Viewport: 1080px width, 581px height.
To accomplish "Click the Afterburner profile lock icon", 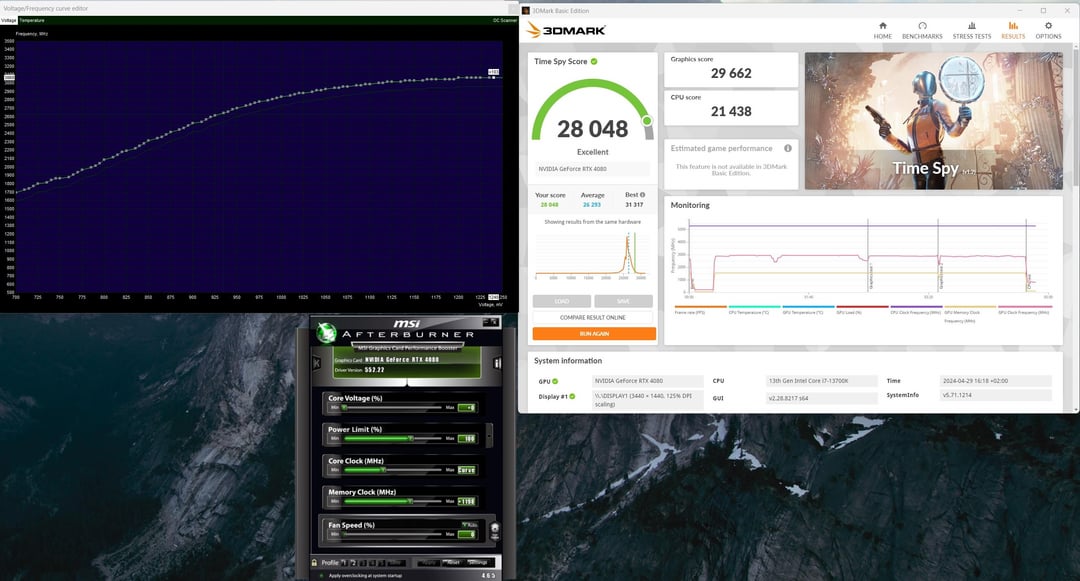I will pyautogui.click(x=314, y=562).
